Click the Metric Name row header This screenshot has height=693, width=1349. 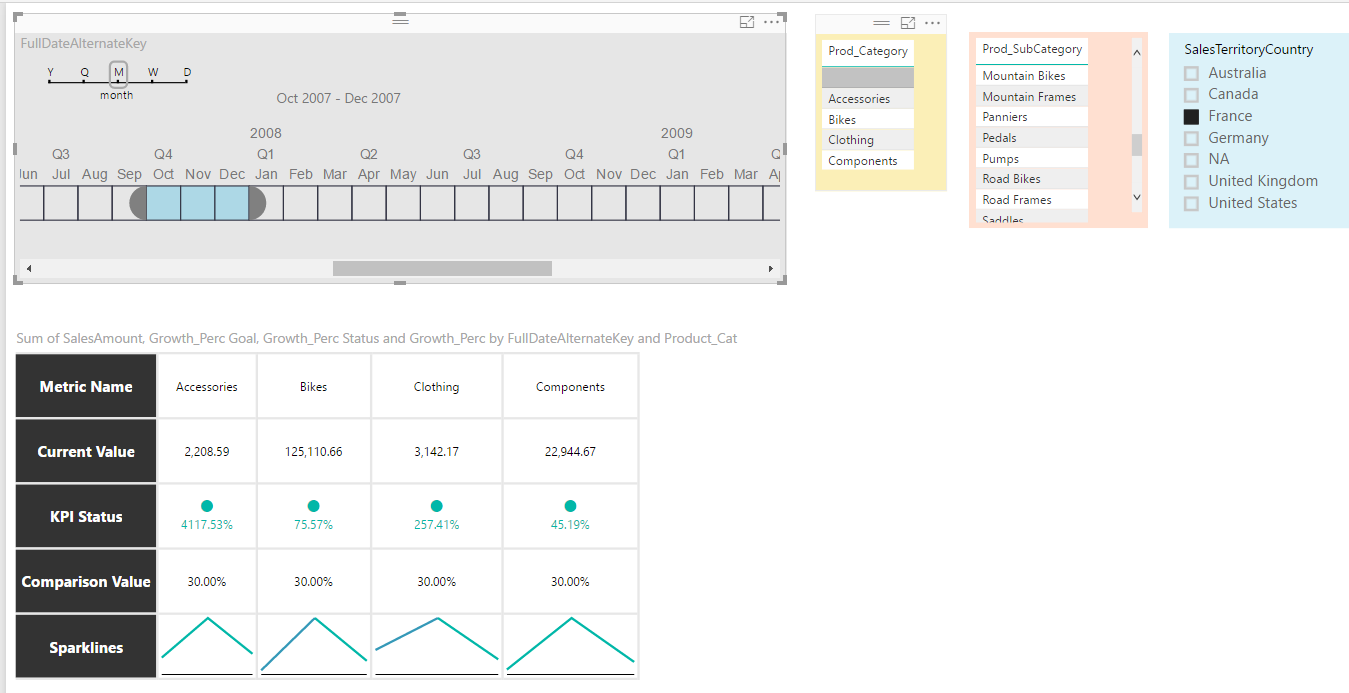point(86,386)
